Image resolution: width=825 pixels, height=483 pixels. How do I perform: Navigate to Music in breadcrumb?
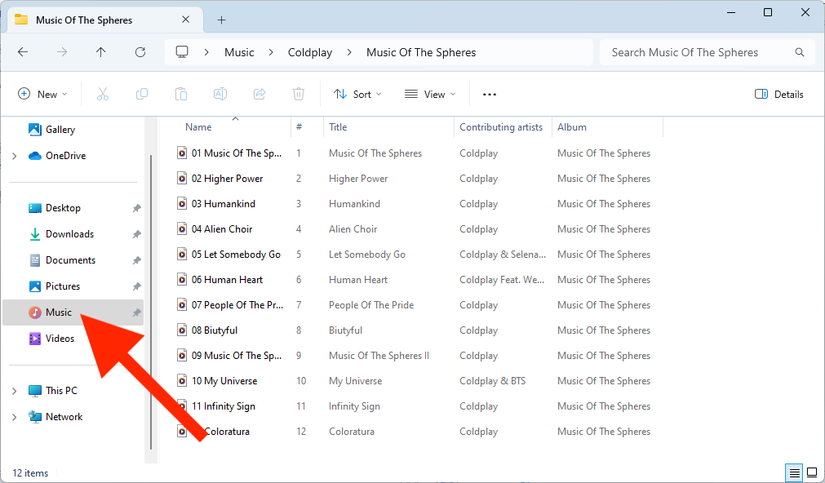[239, 53]
